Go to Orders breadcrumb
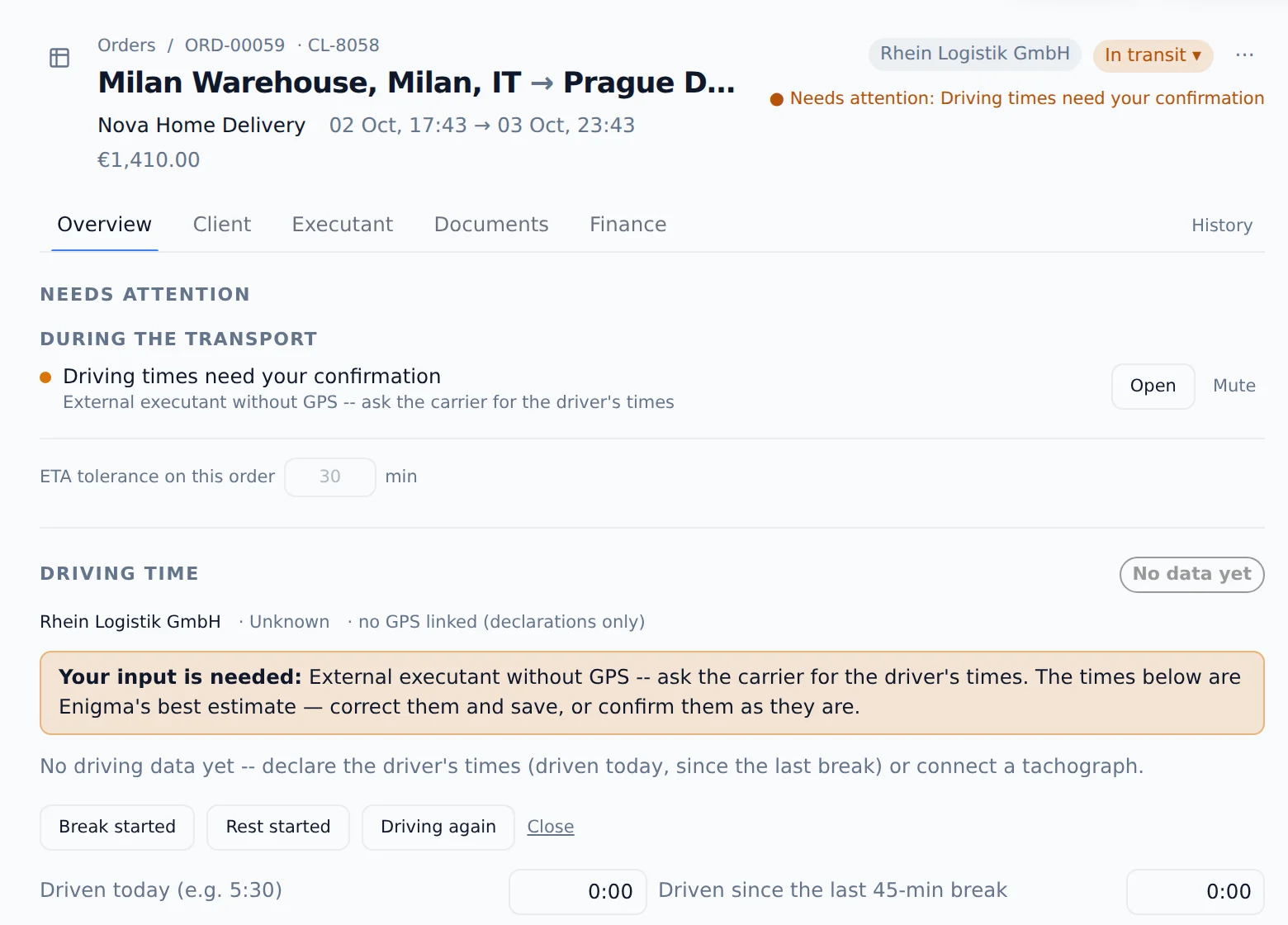The width and height of the screenshot is (1288, 925). (126, 45)
